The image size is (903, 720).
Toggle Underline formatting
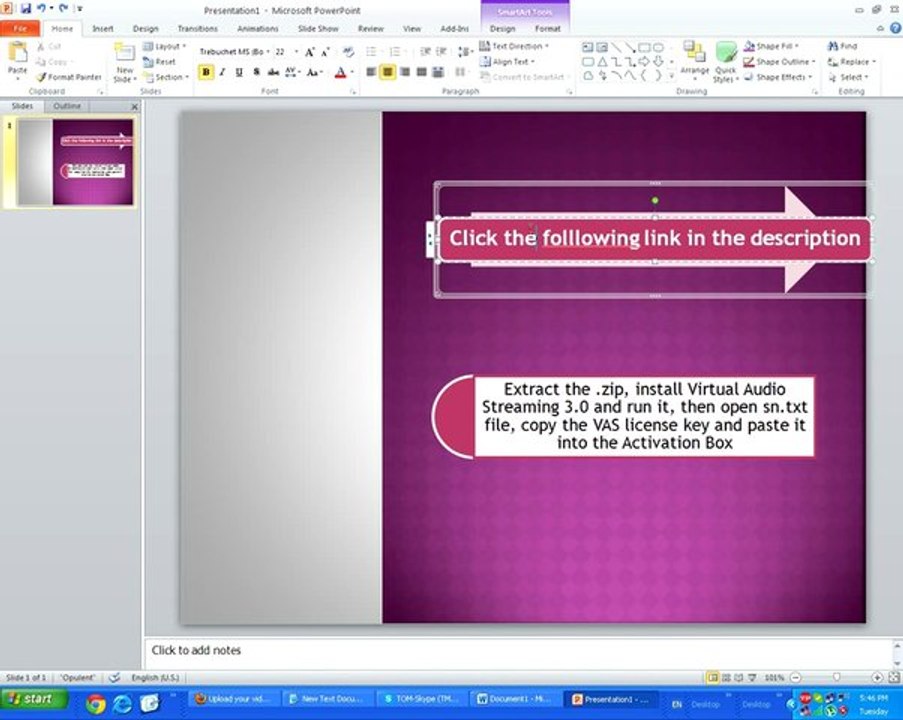coord(239,72)
